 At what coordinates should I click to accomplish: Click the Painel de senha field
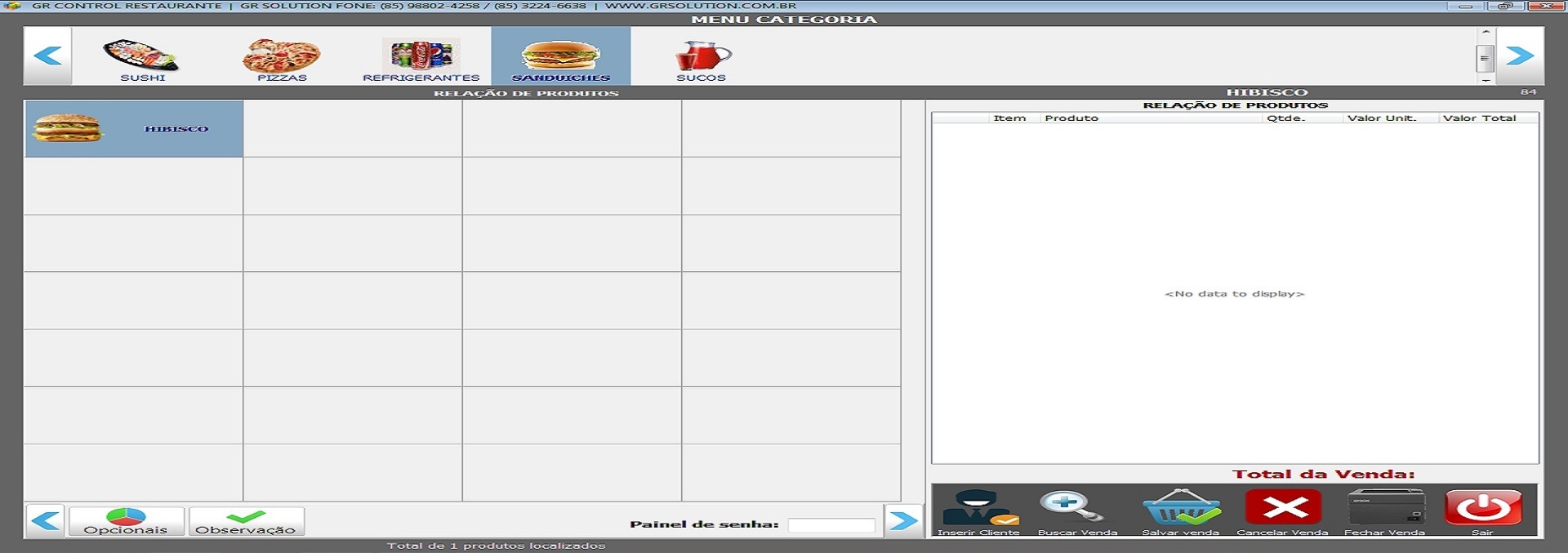point(831,525)
